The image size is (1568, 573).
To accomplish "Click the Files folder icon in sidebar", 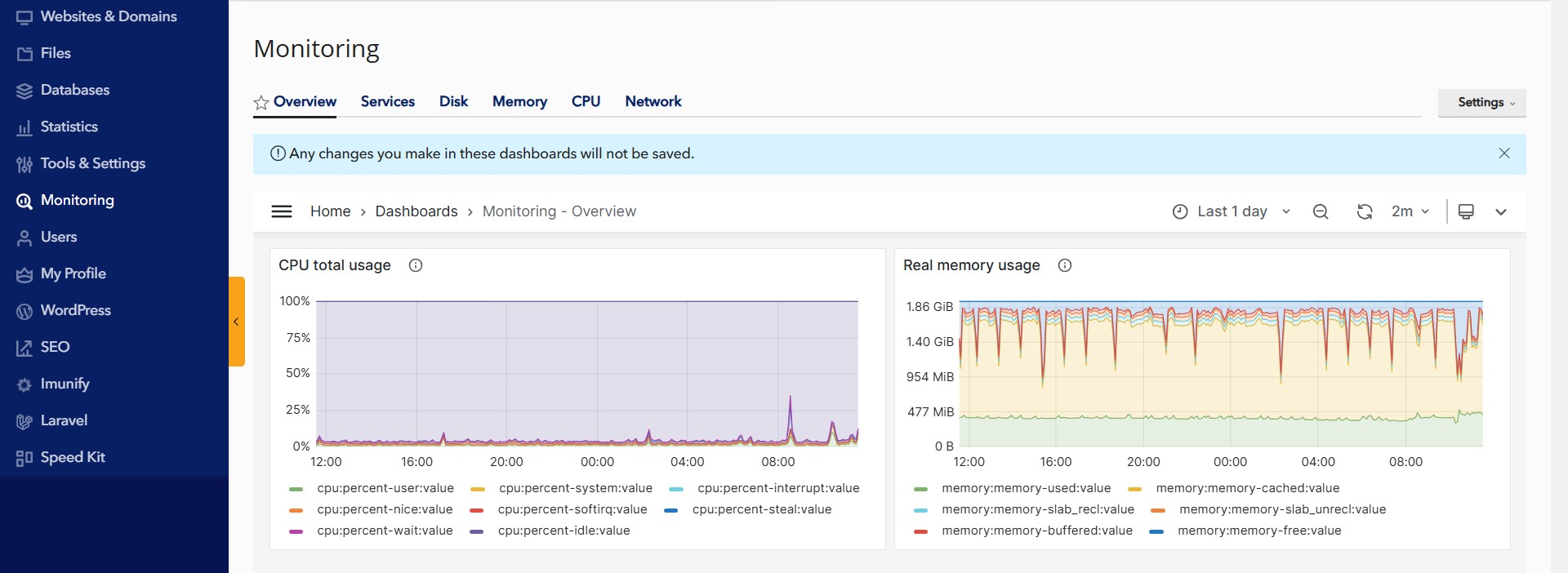I will (x=24, y=54).
